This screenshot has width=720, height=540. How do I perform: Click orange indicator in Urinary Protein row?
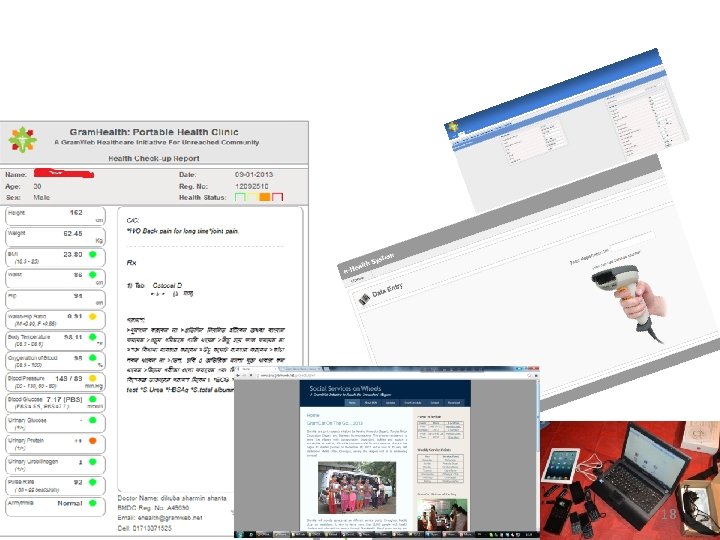tap(93, 441)
